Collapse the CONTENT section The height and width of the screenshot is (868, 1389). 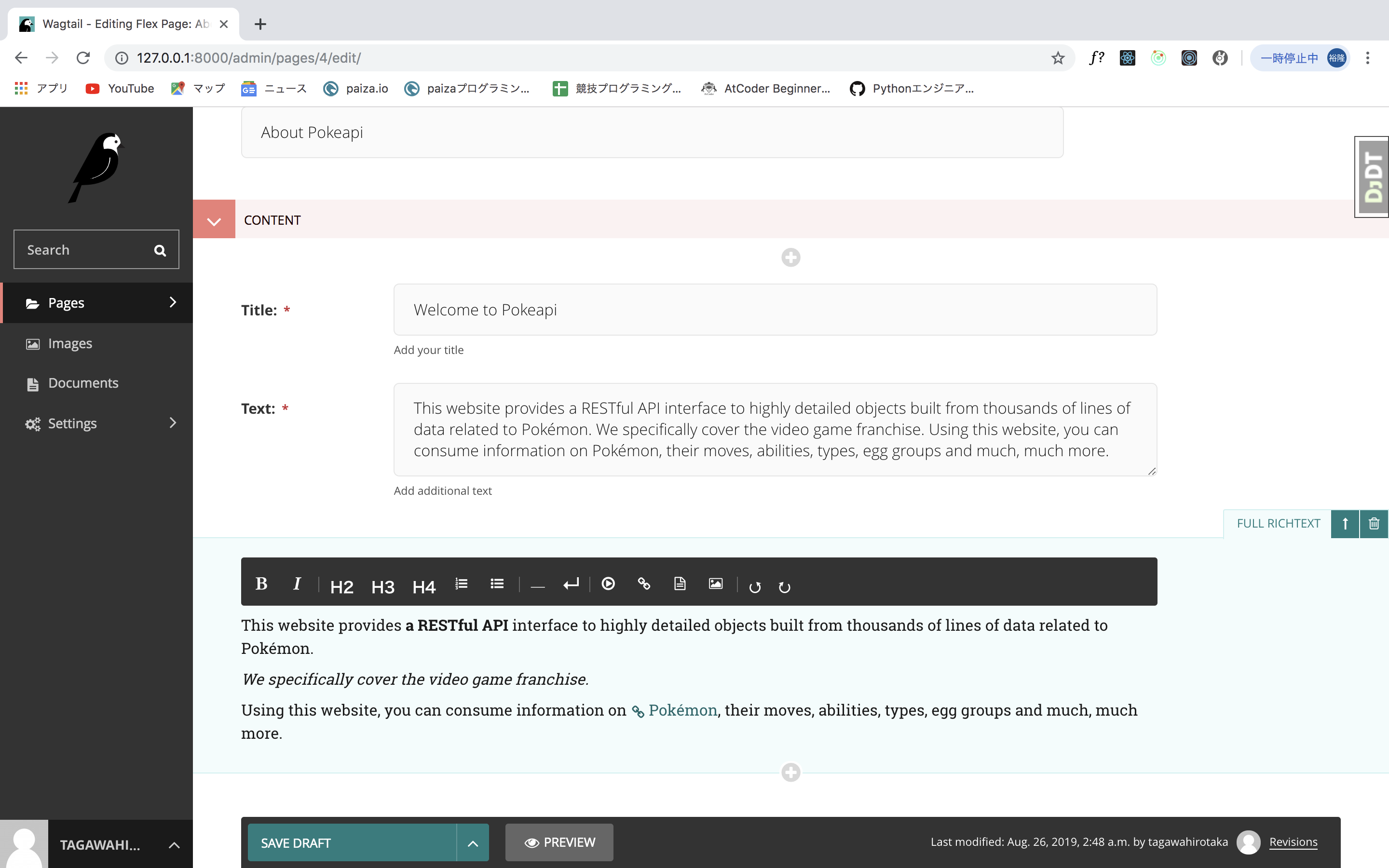214,220
